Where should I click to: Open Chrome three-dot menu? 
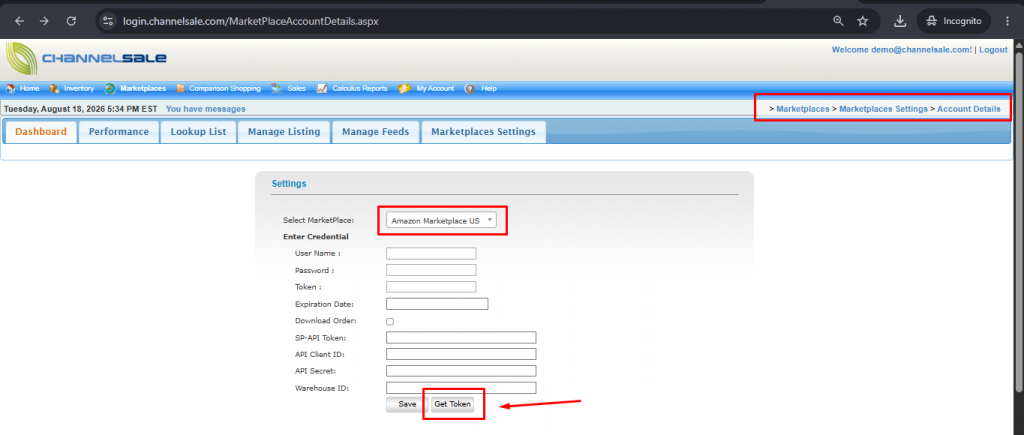(x=1006, y=21)
